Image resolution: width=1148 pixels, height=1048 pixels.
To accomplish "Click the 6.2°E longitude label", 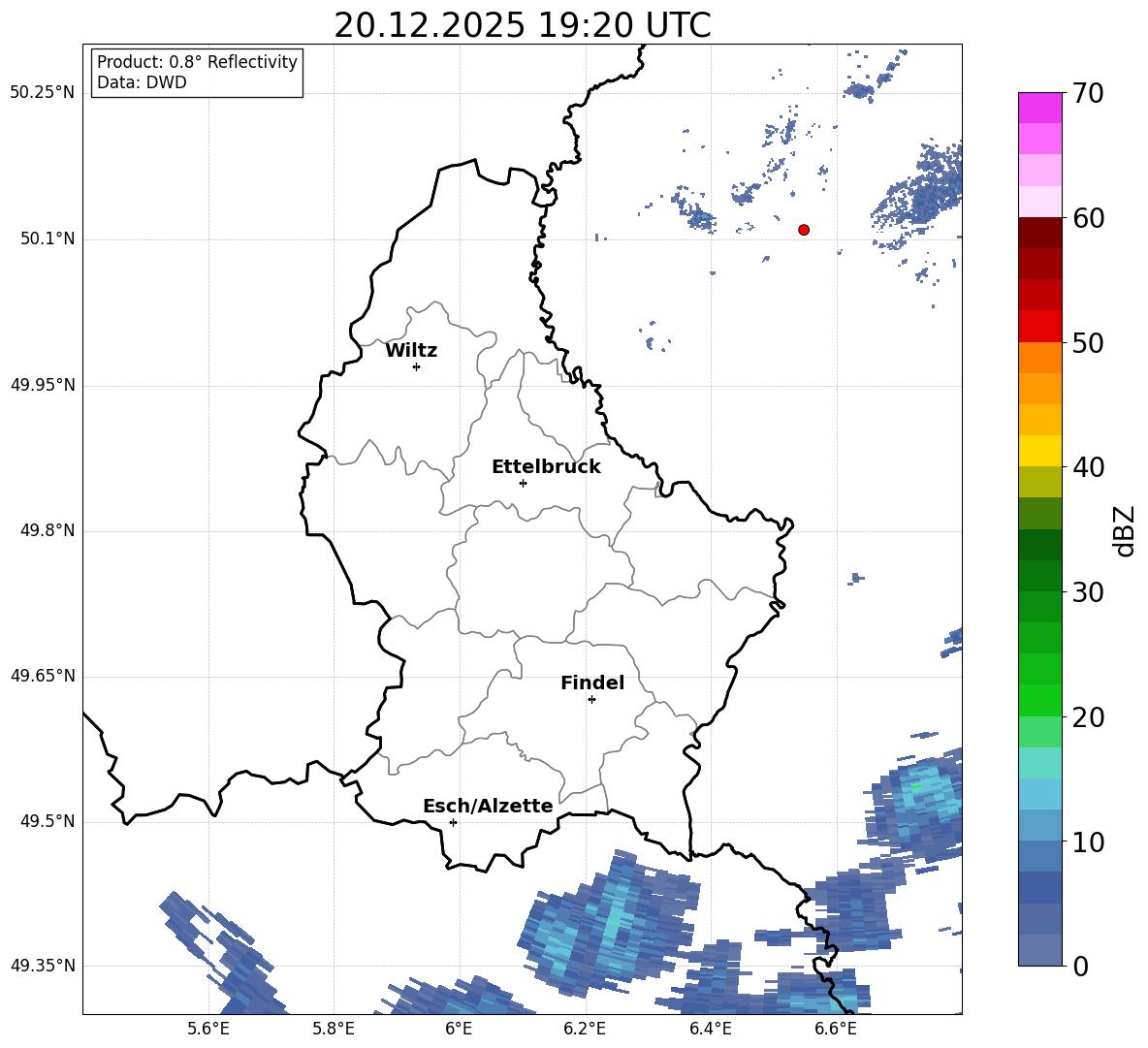I will 585,1029.
